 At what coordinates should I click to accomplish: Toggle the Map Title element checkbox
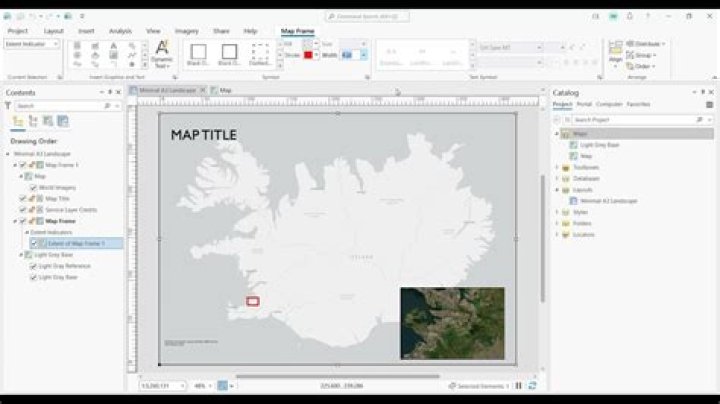pos(23,198)
